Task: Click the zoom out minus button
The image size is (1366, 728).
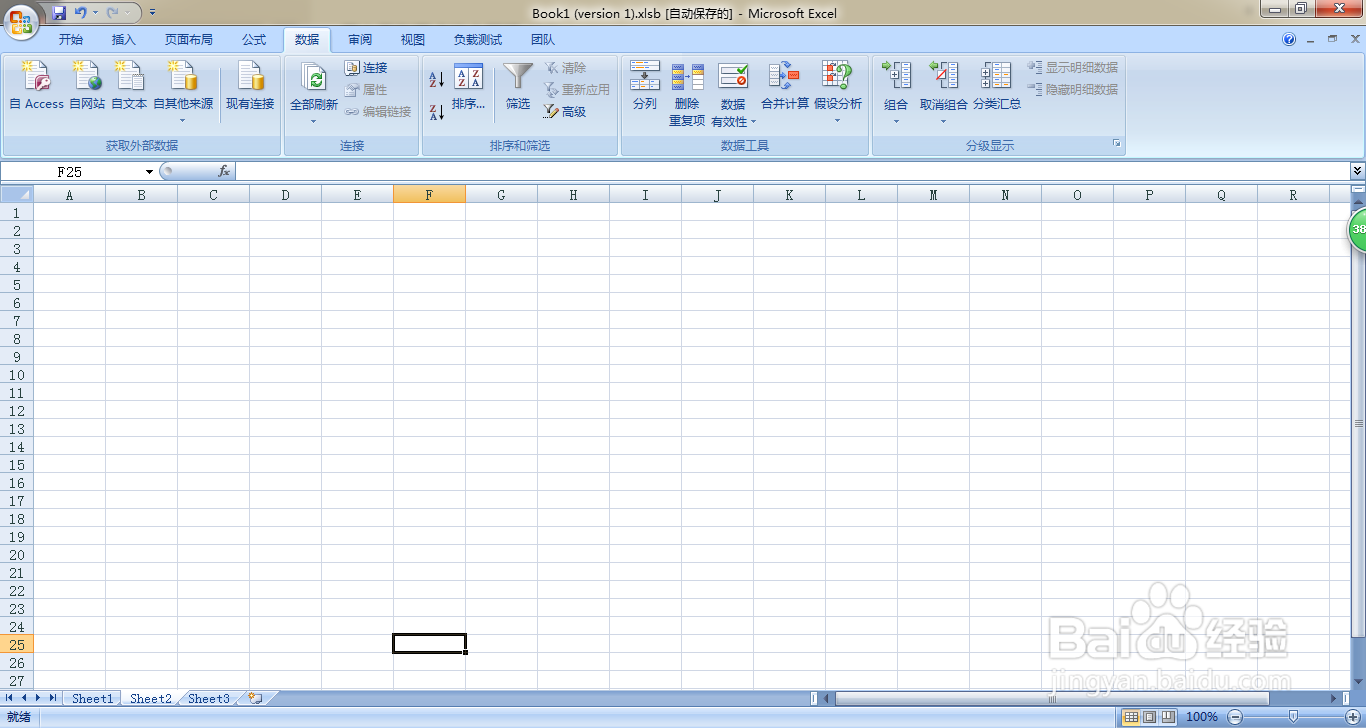Action: [1235, 717]
